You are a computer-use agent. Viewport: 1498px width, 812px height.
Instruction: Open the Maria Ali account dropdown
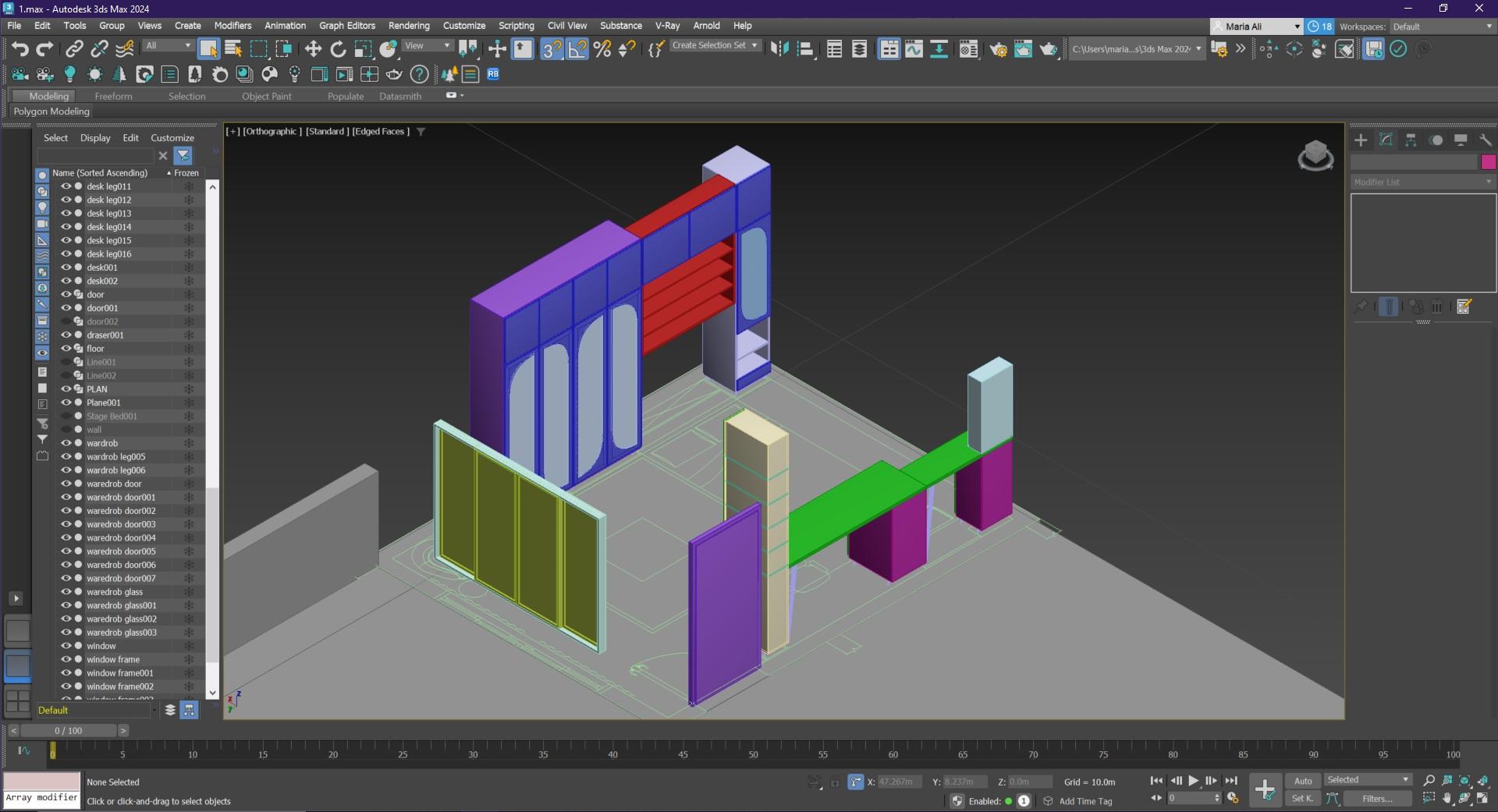click(x=1256, y=27)
